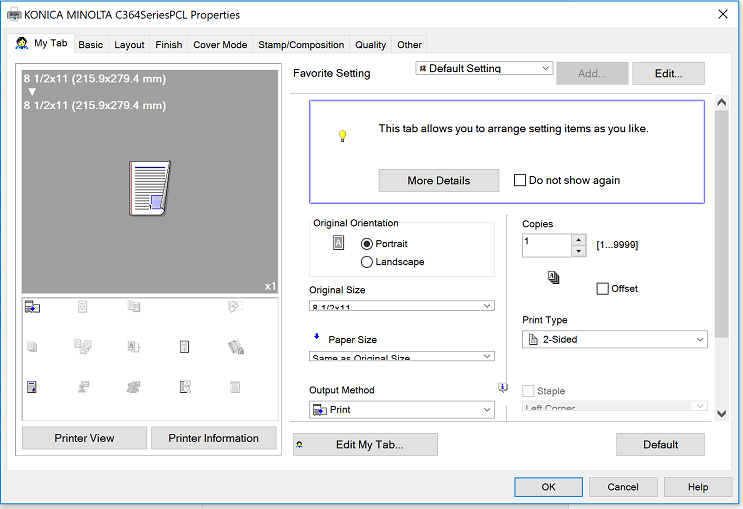The image size is (743, 509).
Task: Open the Layout tab
Action: 129,45
